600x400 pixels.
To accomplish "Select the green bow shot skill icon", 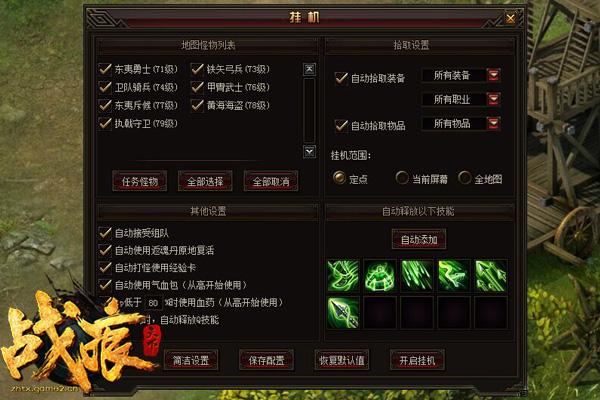I will (x=343, y=276).
